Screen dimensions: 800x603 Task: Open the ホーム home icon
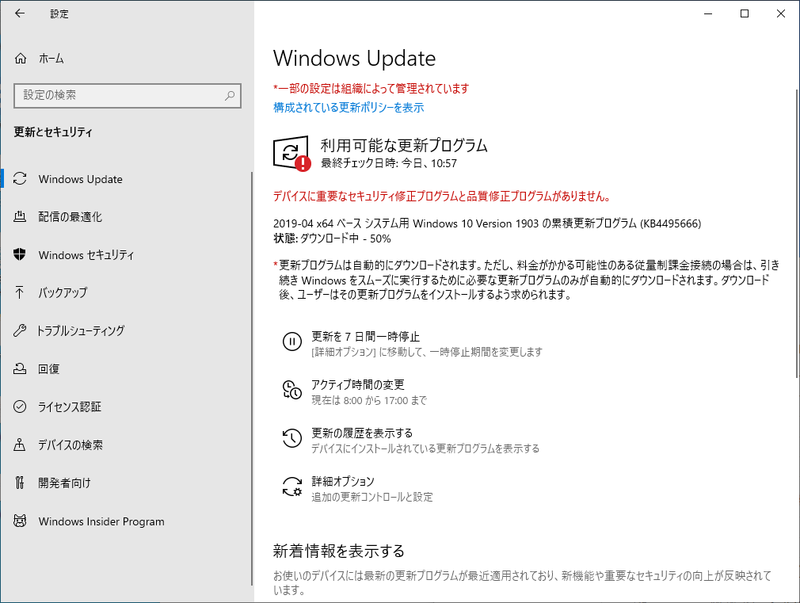click(x=20, y=59)
